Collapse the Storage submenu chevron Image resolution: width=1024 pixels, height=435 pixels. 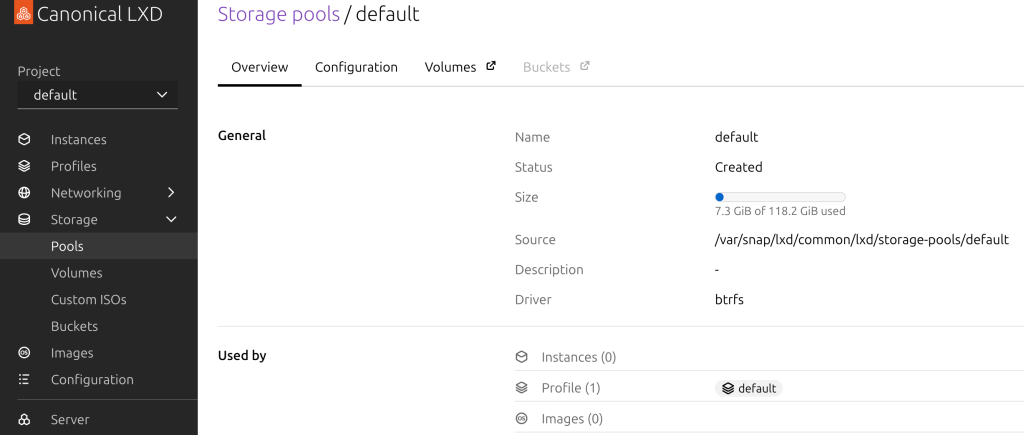click(x=171, y=220)
